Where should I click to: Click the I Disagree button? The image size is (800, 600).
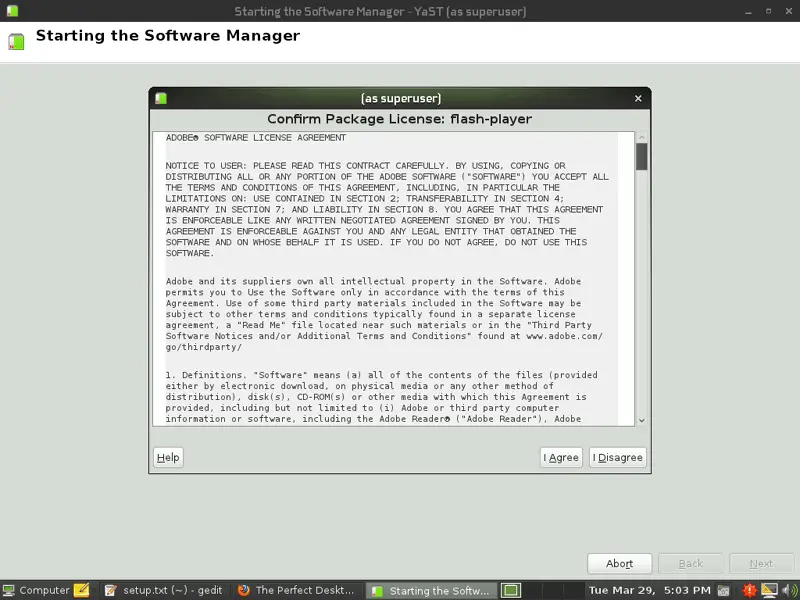click(617, 458)
